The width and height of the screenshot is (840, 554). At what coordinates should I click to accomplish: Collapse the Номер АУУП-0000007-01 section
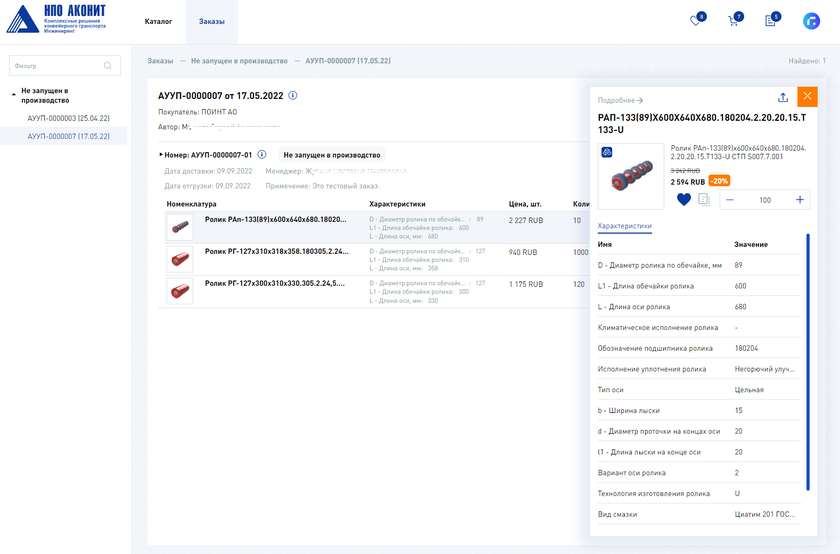(161, 155)
